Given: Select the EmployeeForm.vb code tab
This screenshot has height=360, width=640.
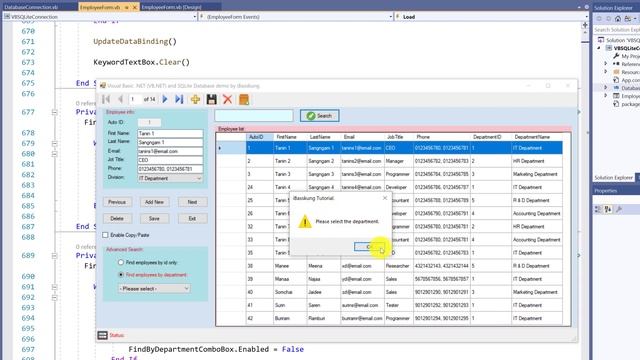Looking at the screenshot, I should (x=100, y=7).
